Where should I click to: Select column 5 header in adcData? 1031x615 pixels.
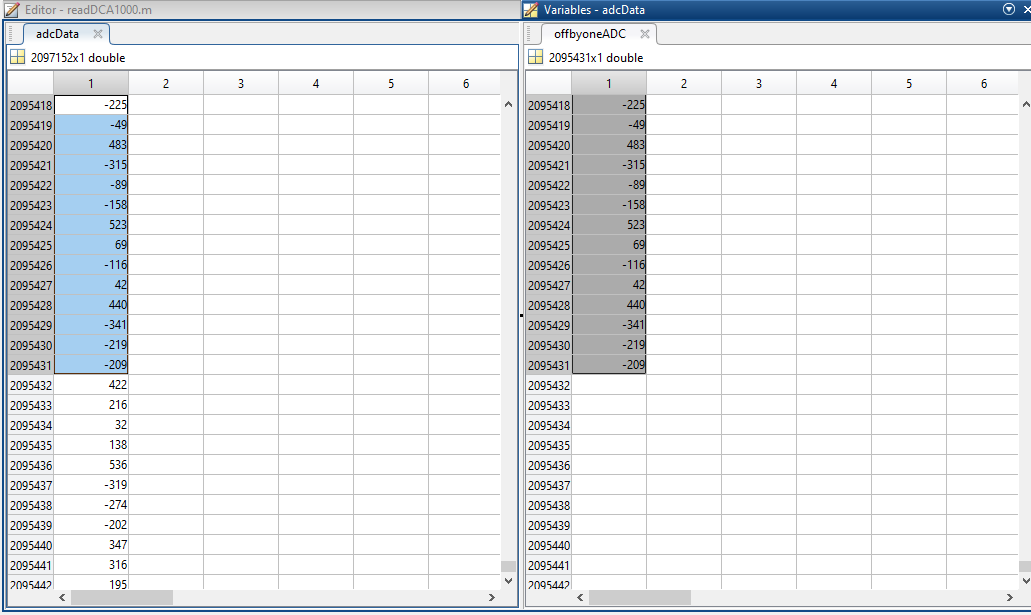391,84
